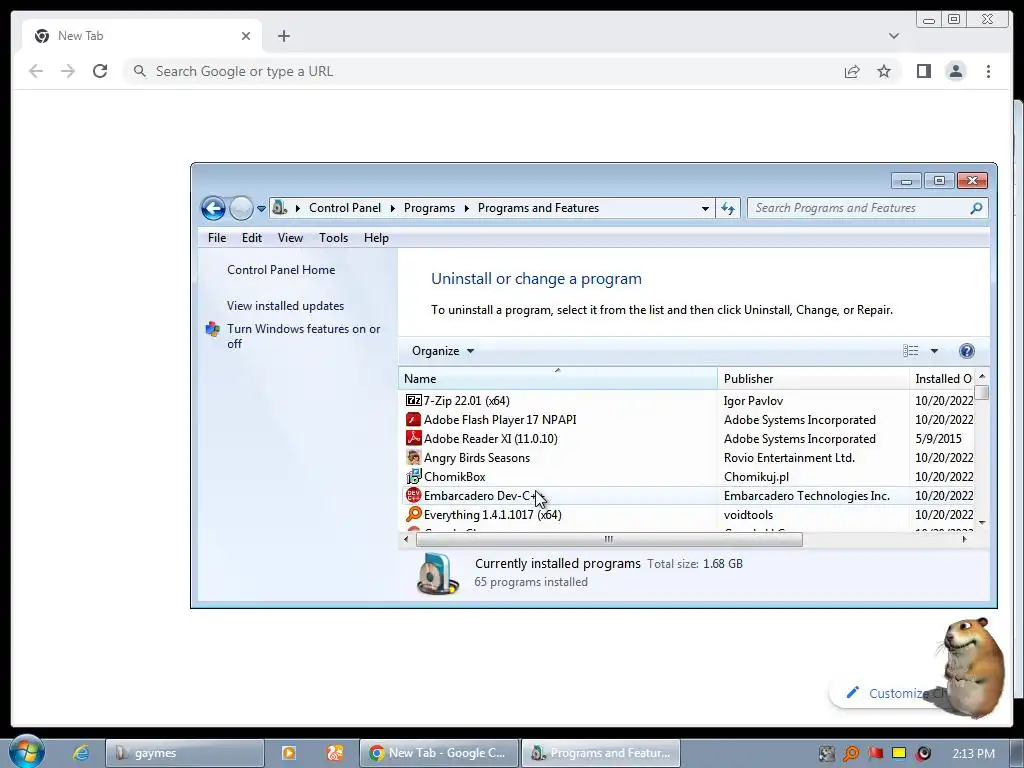Click the yellow tray icon

pos(899,753)
